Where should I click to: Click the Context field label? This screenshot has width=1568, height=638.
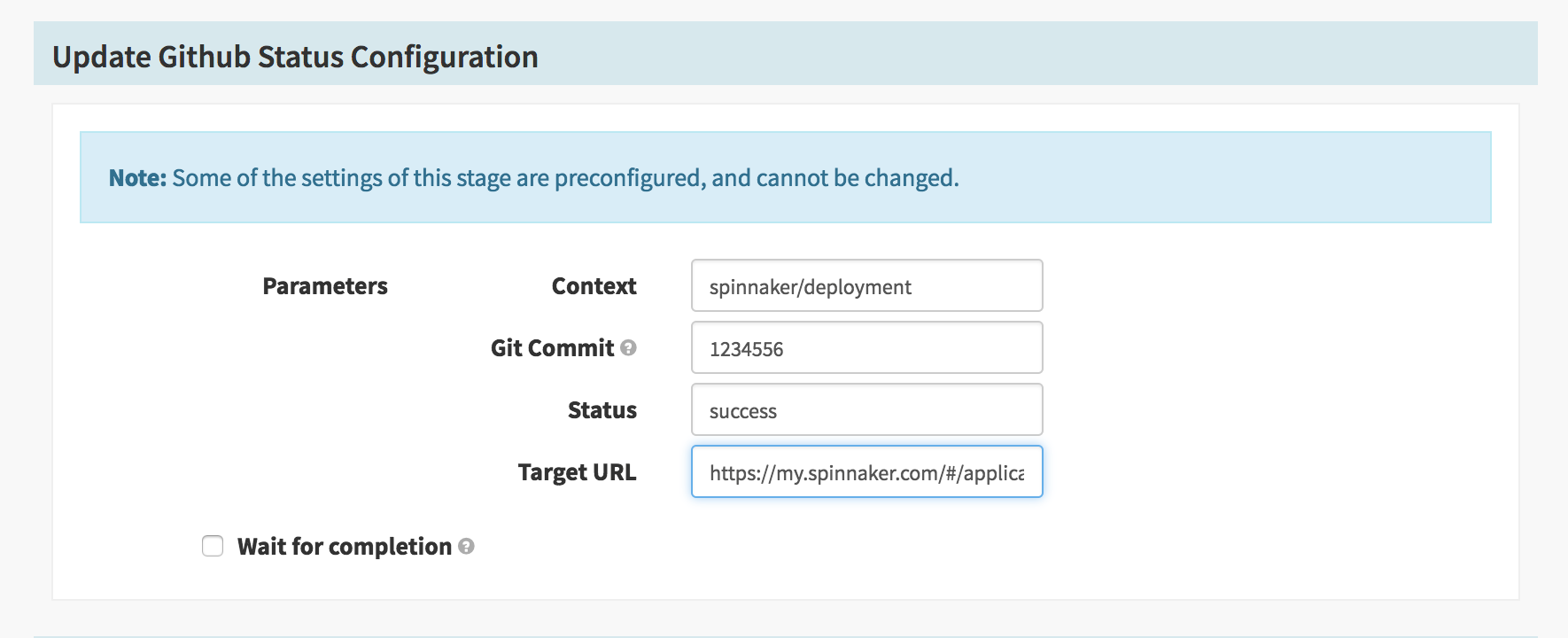(594, 285)
